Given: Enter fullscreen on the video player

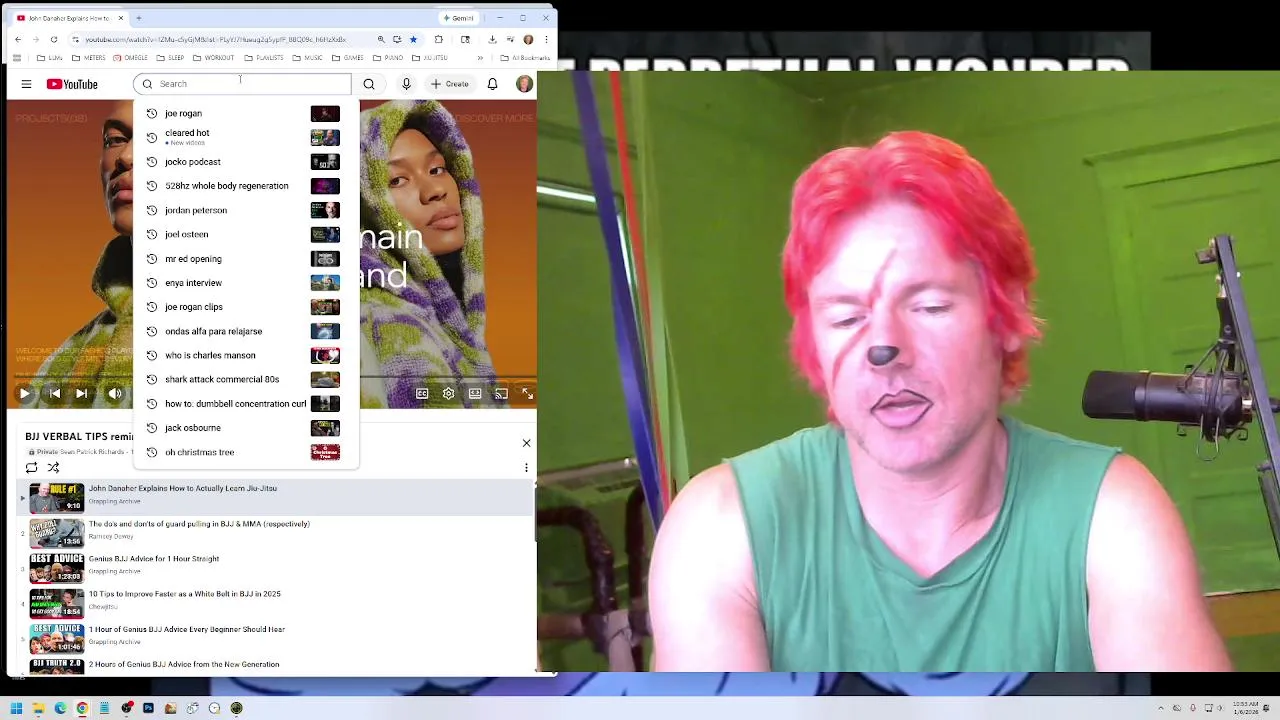Looking at the screenshot, I should [527, 394].
